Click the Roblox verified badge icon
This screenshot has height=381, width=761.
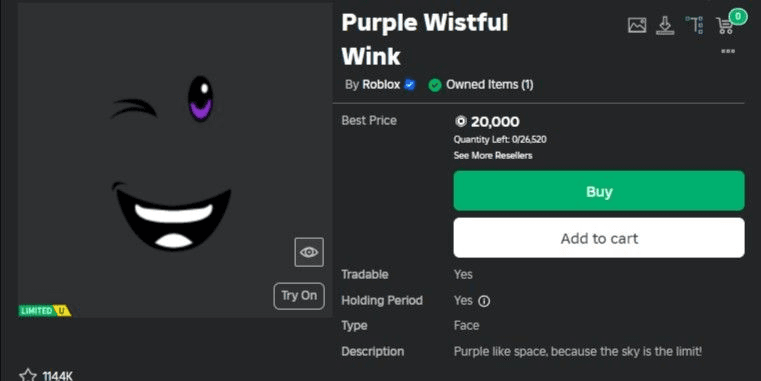click(x=410, y=85)
